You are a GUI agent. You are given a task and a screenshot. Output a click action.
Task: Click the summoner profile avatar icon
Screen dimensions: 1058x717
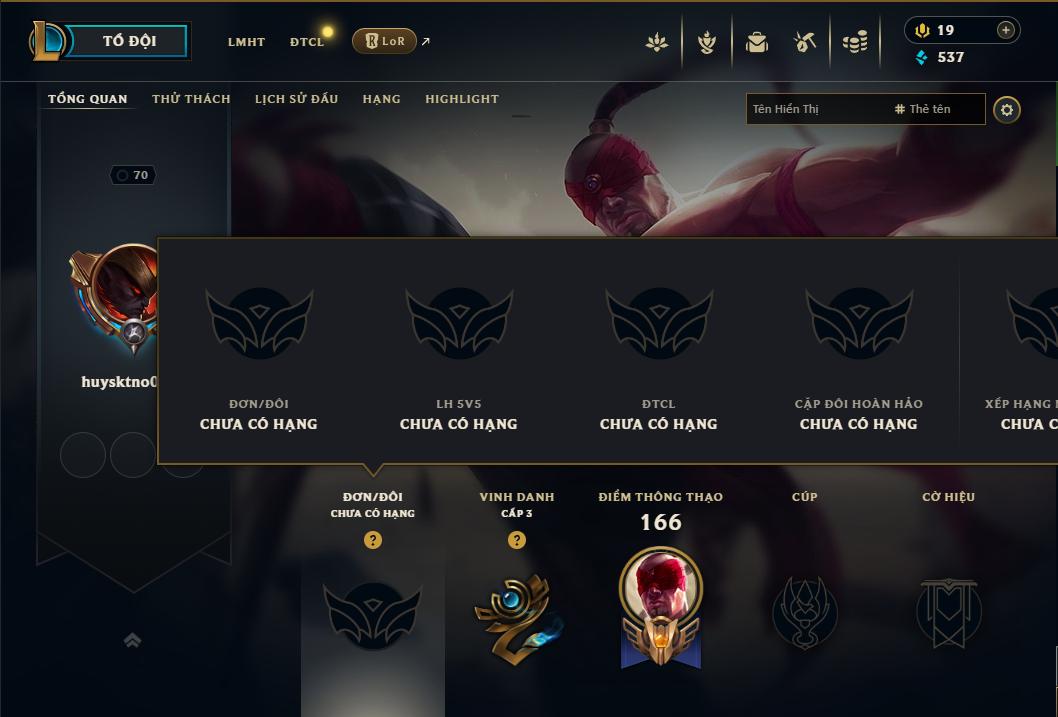click(x=115, y=297)
